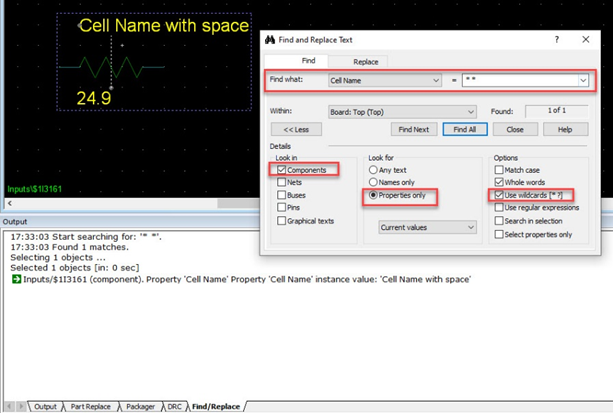
Task: Click the dialog Close button
Action: pos(515,129)
